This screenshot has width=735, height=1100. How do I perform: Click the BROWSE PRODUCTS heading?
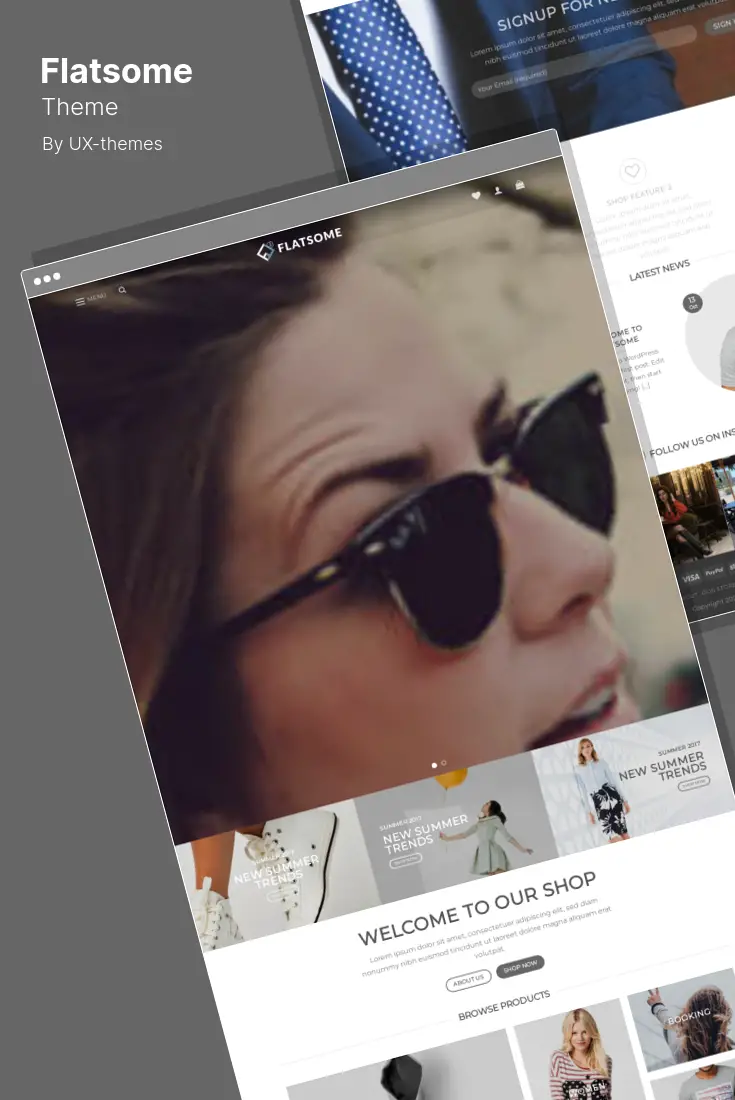coord(504,1005)
